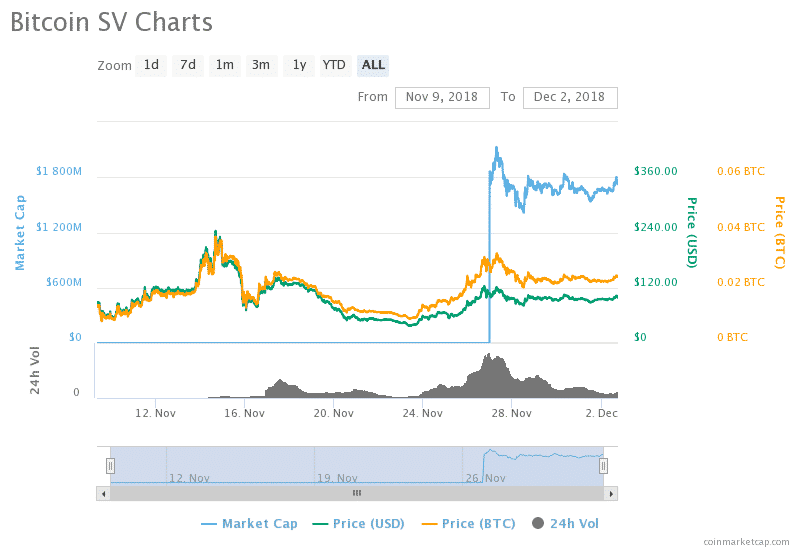The image size is (800, 550).
Task: Click the 19. Nov label in navigator
Action: coord(337,478)
